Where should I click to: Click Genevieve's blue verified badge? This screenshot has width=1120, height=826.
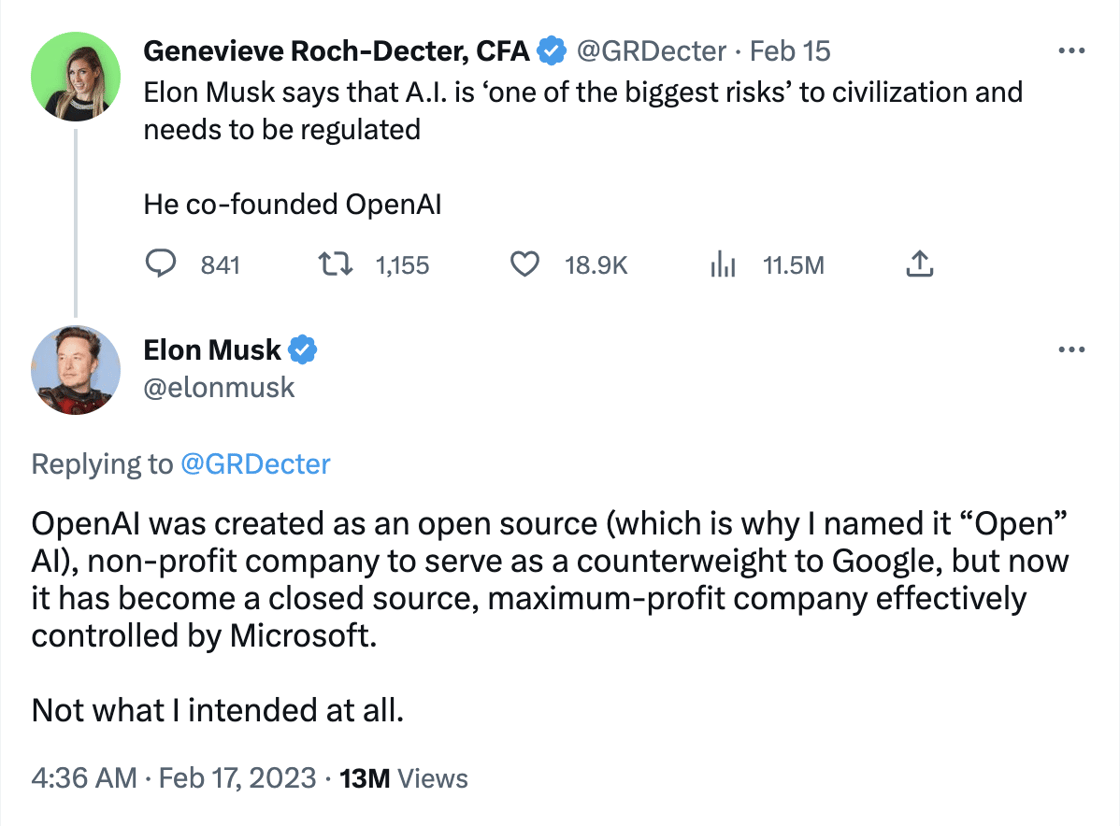(551, 51)
